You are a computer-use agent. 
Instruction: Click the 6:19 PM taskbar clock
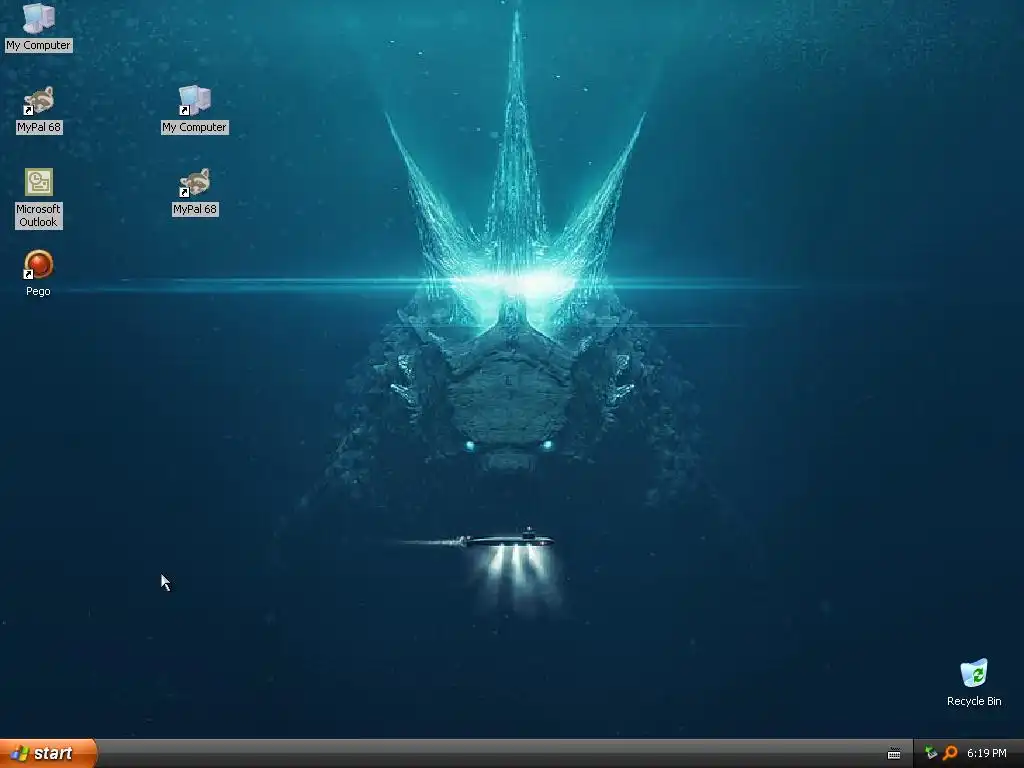987,754
